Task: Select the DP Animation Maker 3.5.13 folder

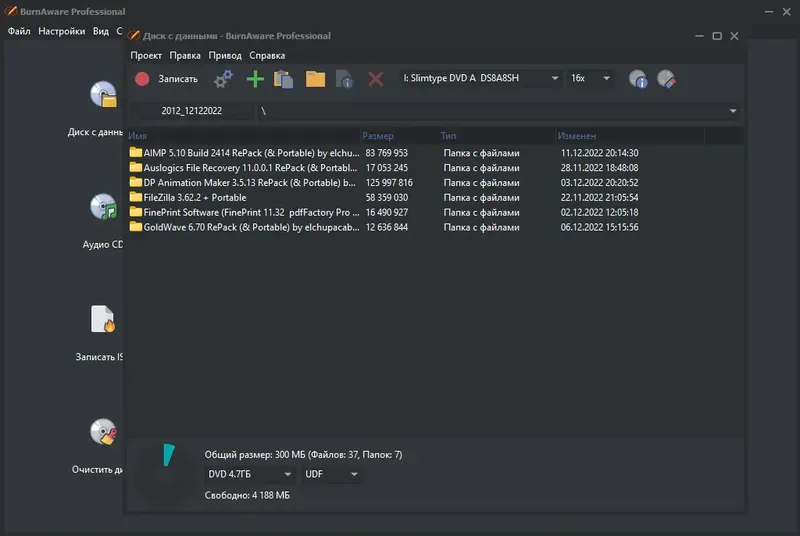Action: pyautogui.click(x=242, y=183)
